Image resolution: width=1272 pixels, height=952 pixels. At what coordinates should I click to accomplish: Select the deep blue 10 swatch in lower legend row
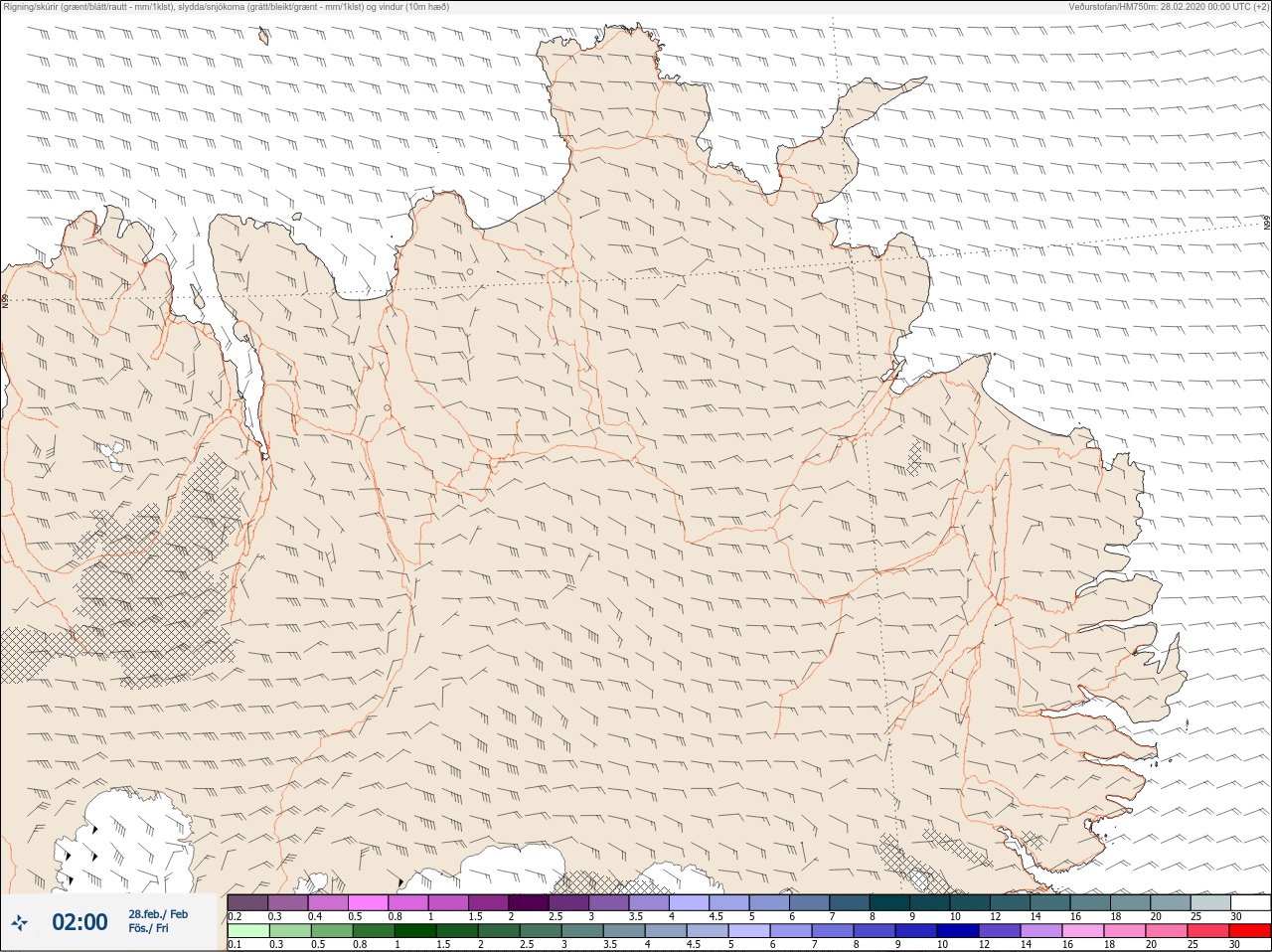tap(958, 931)
